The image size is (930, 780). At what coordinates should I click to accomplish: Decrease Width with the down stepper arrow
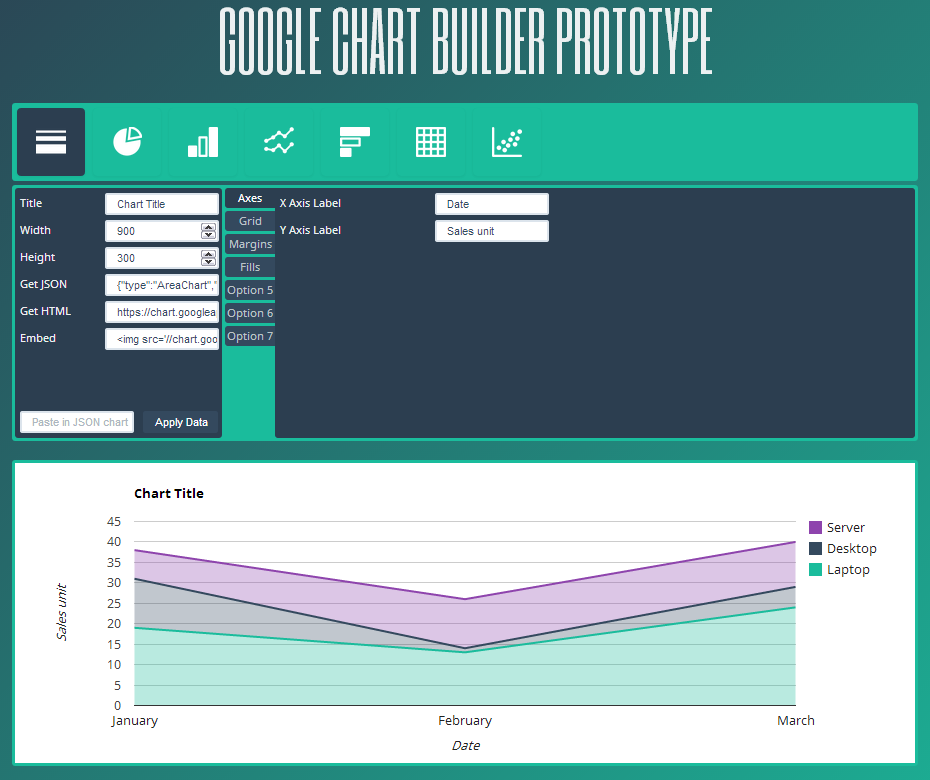pyautogui.click(x=208, y=235)
